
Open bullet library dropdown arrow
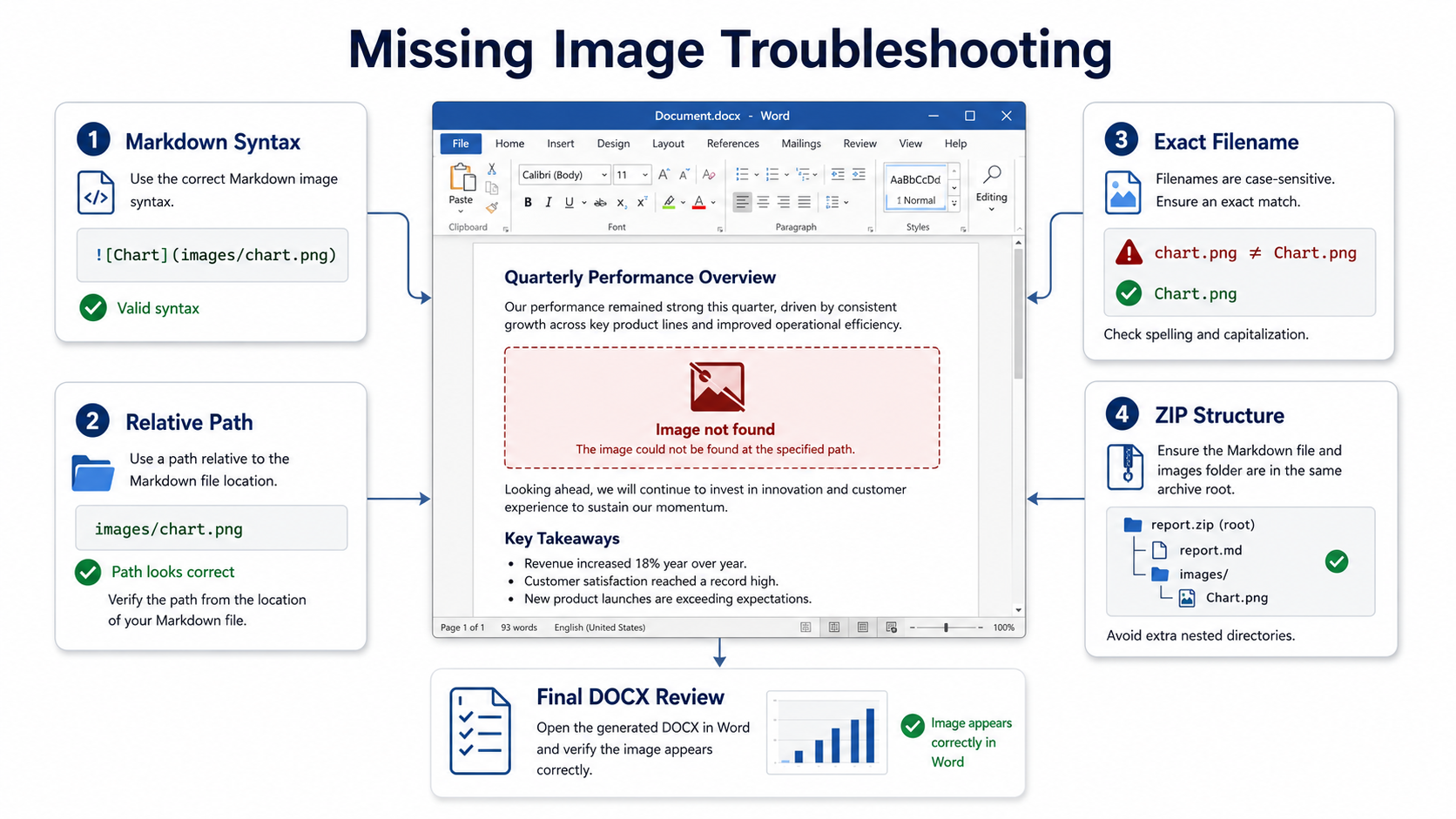tap(757, 175)
